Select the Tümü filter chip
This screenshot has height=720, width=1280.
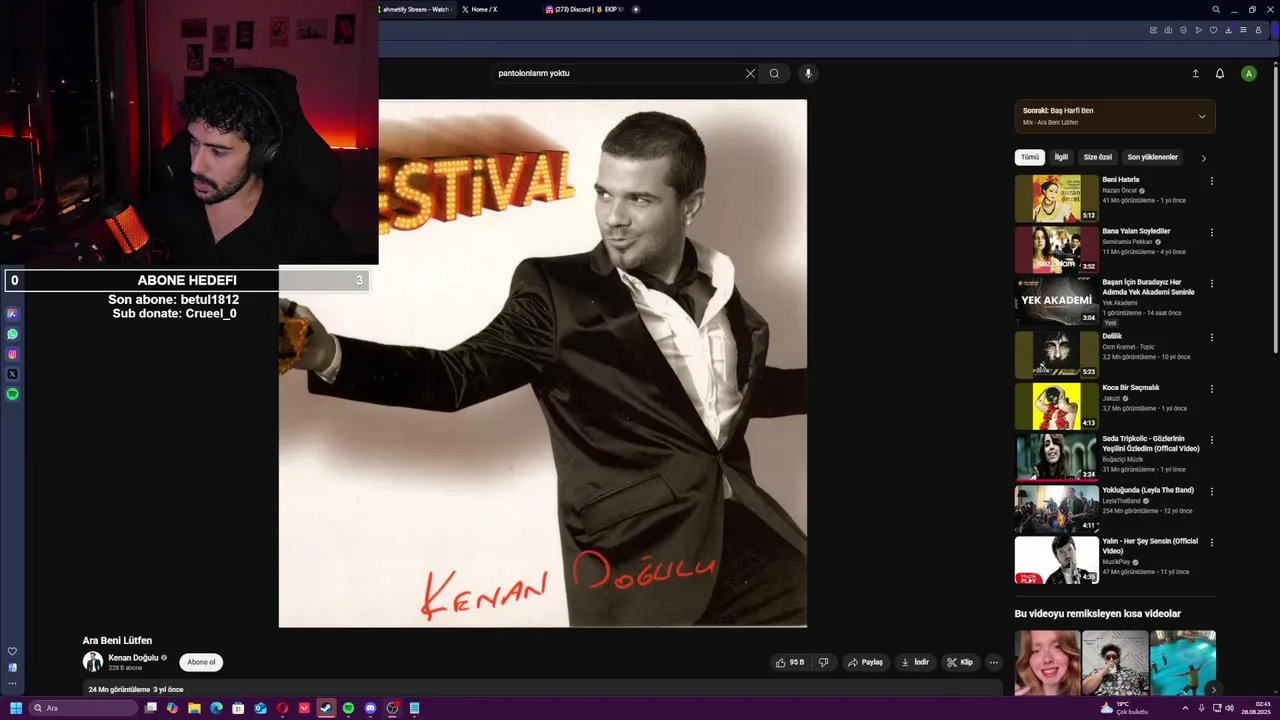[1029, 157]
